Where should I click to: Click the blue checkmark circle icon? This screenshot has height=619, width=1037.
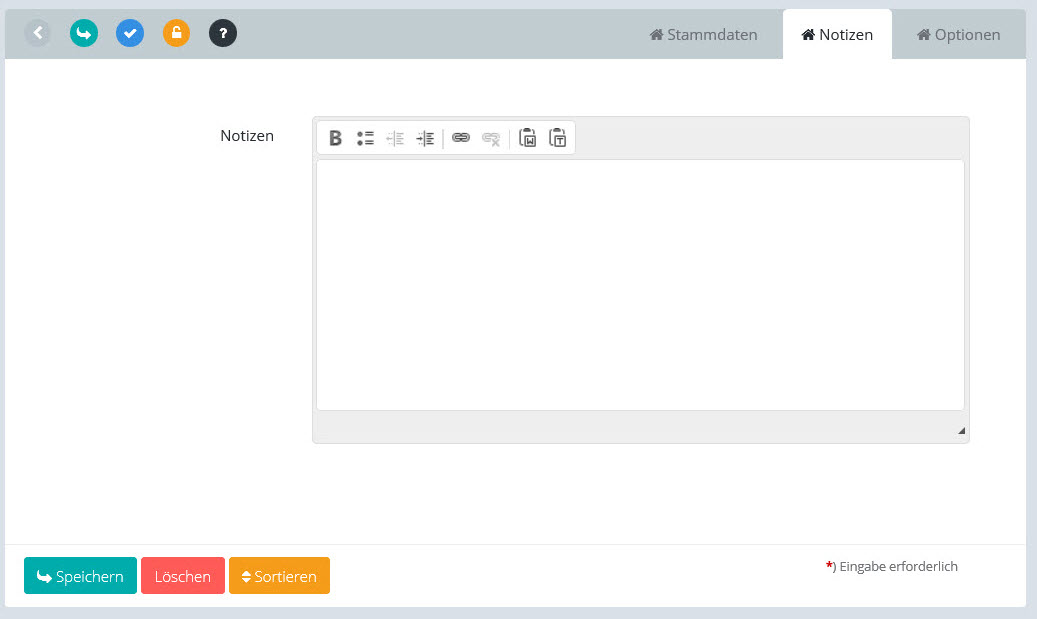[x=130, y=33]
